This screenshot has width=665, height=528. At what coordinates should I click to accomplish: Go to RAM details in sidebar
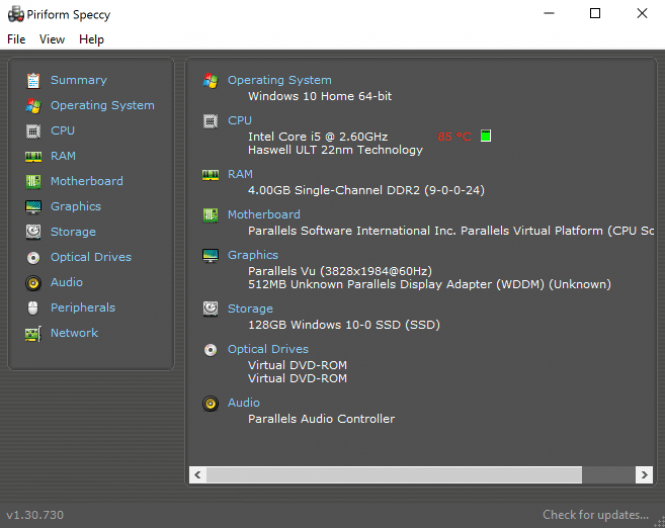(x=63, y=156)
